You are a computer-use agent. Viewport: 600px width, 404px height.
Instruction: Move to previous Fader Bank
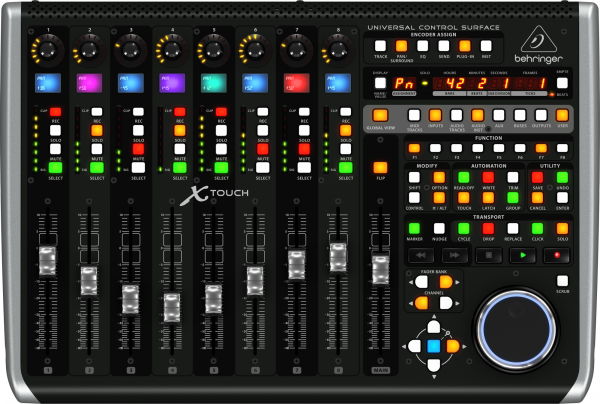[421, 282]
